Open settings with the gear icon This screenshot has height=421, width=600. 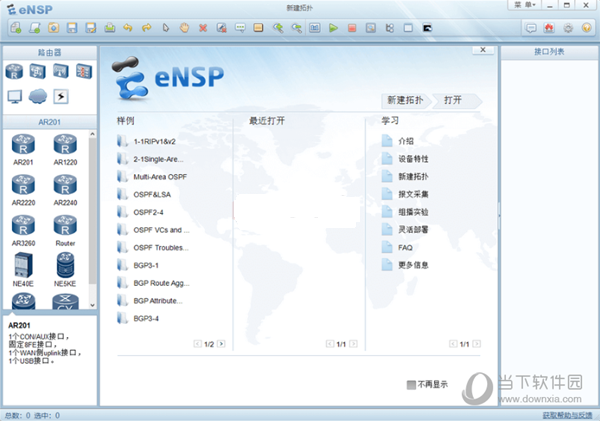[568, 28]
